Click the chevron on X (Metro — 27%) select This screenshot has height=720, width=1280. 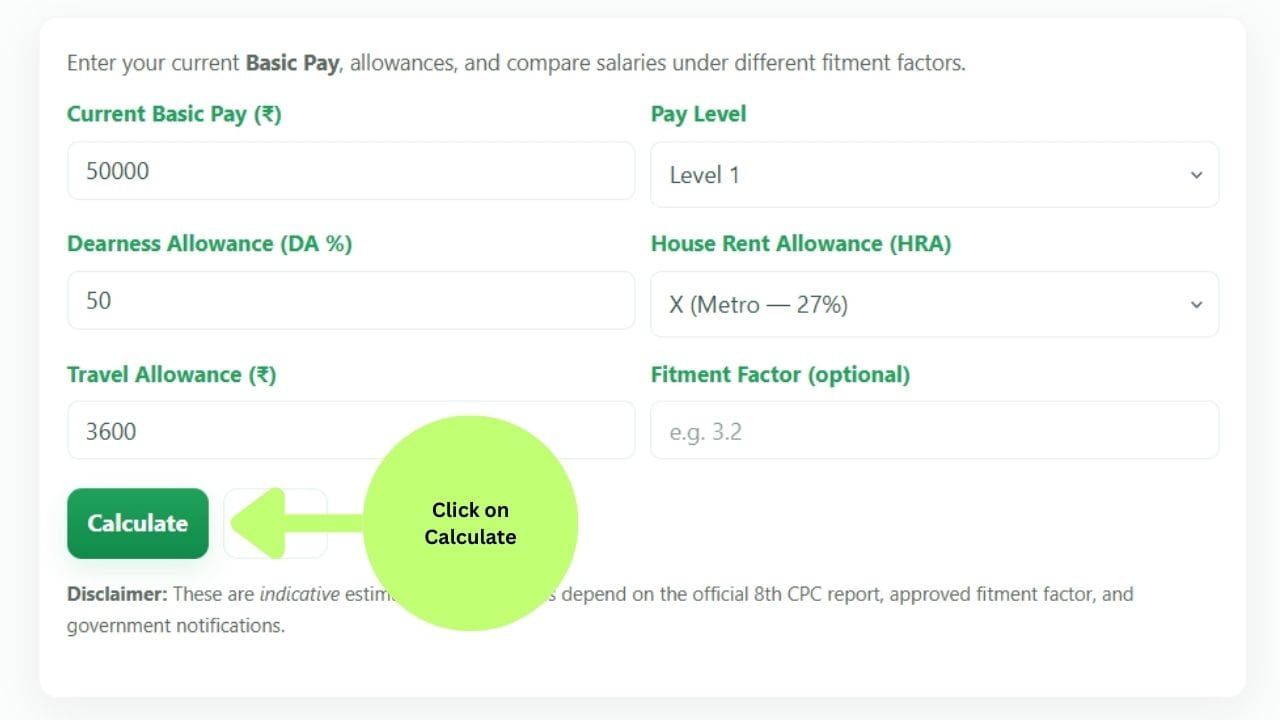1196,304
